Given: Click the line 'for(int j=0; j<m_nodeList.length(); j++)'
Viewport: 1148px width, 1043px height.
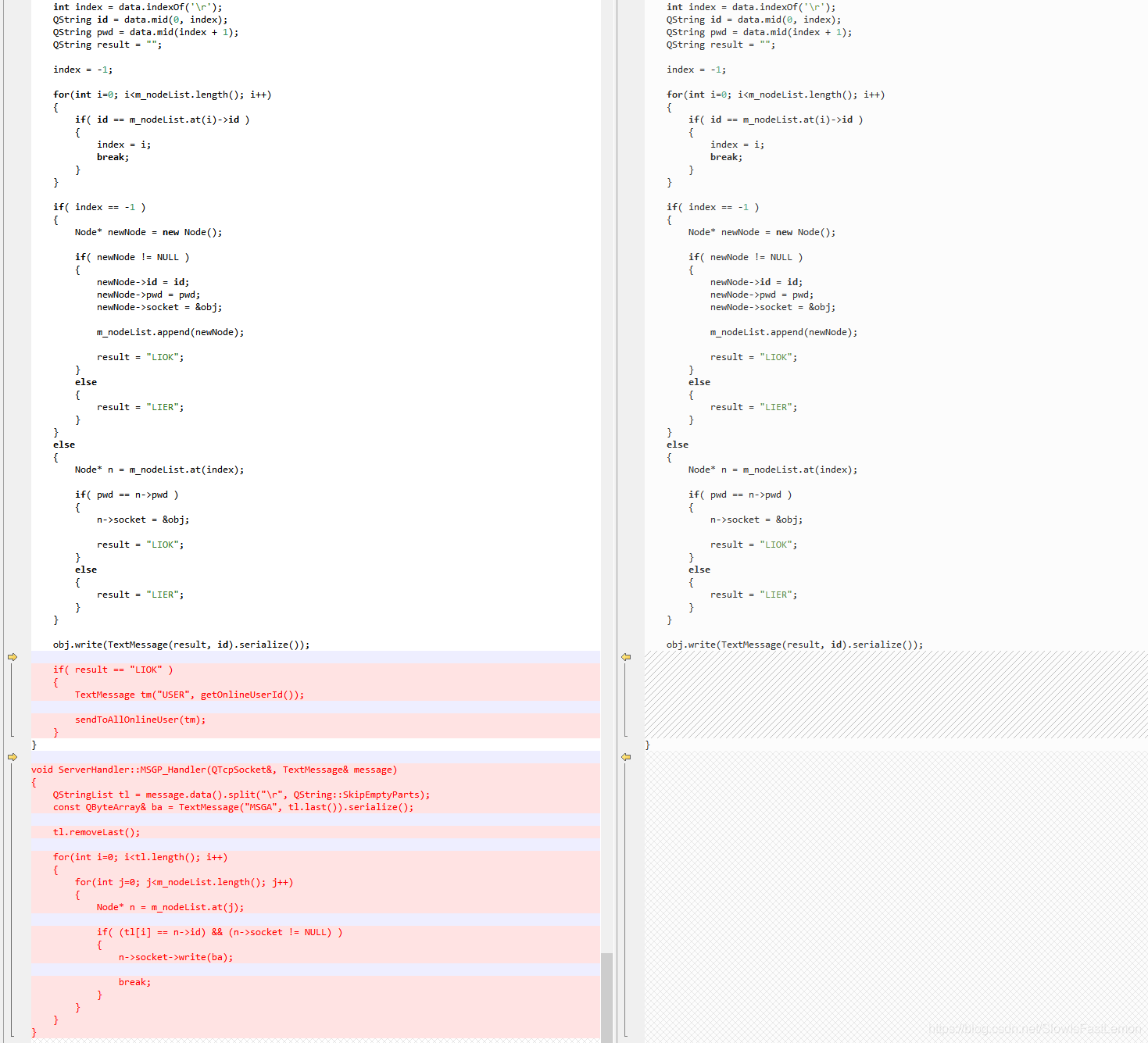Looking at the screenshot, I should tap(184, 882).
